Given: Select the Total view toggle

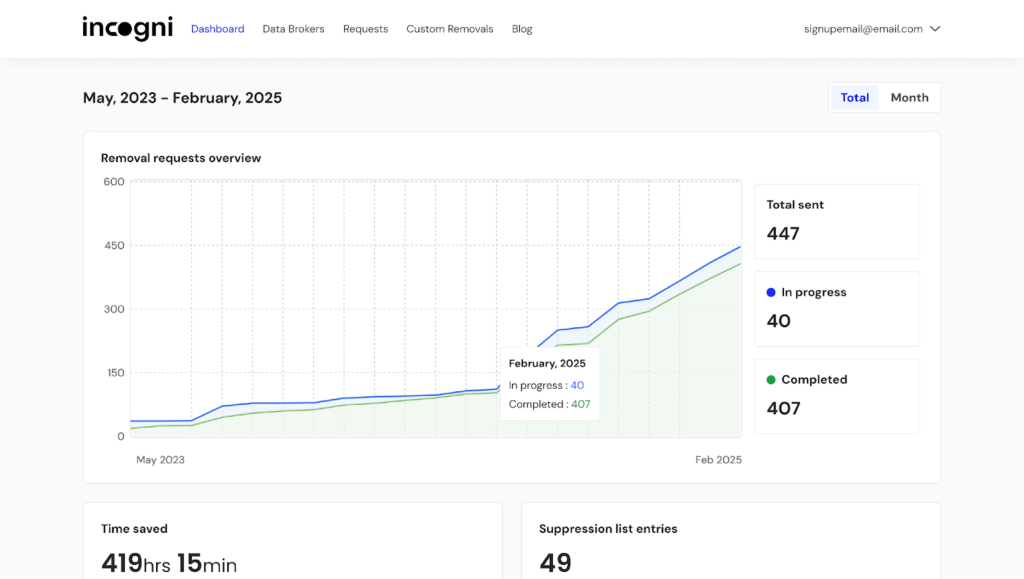Looking at the screenshot, I should tap(855, 97).
